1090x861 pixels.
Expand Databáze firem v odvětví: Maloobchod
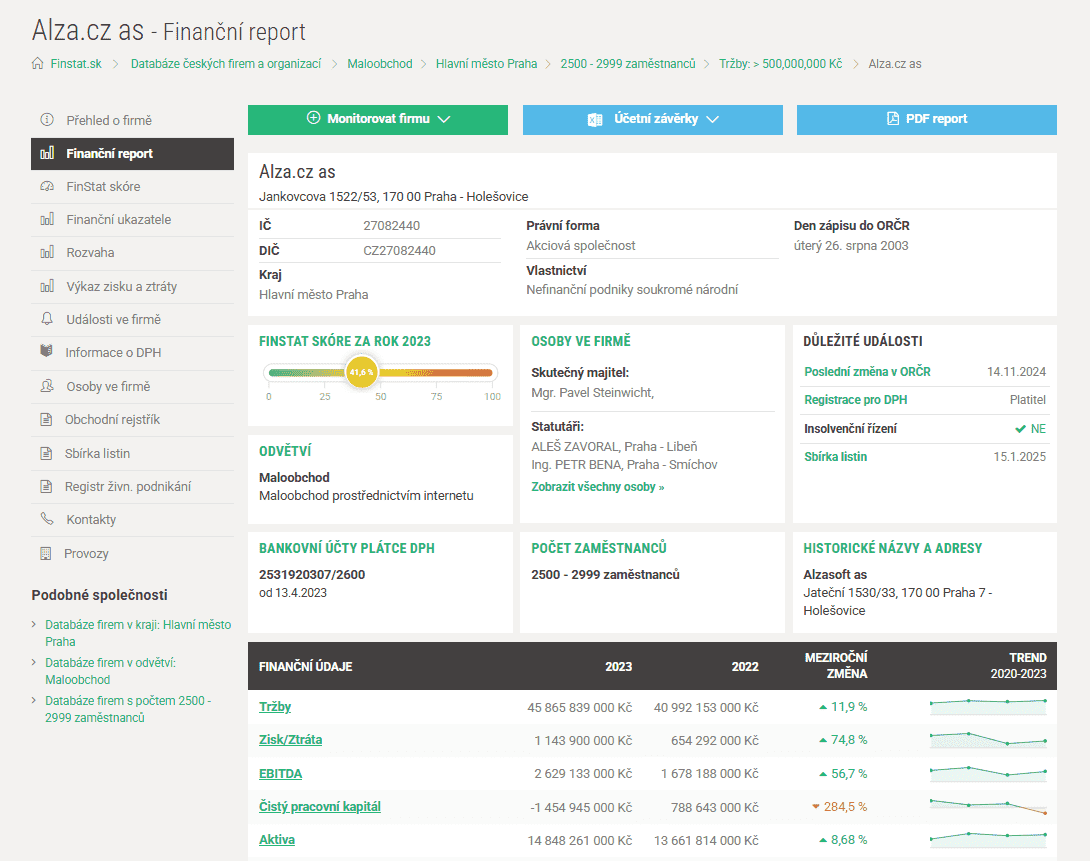pyautogui.click(x=111, y=671)
